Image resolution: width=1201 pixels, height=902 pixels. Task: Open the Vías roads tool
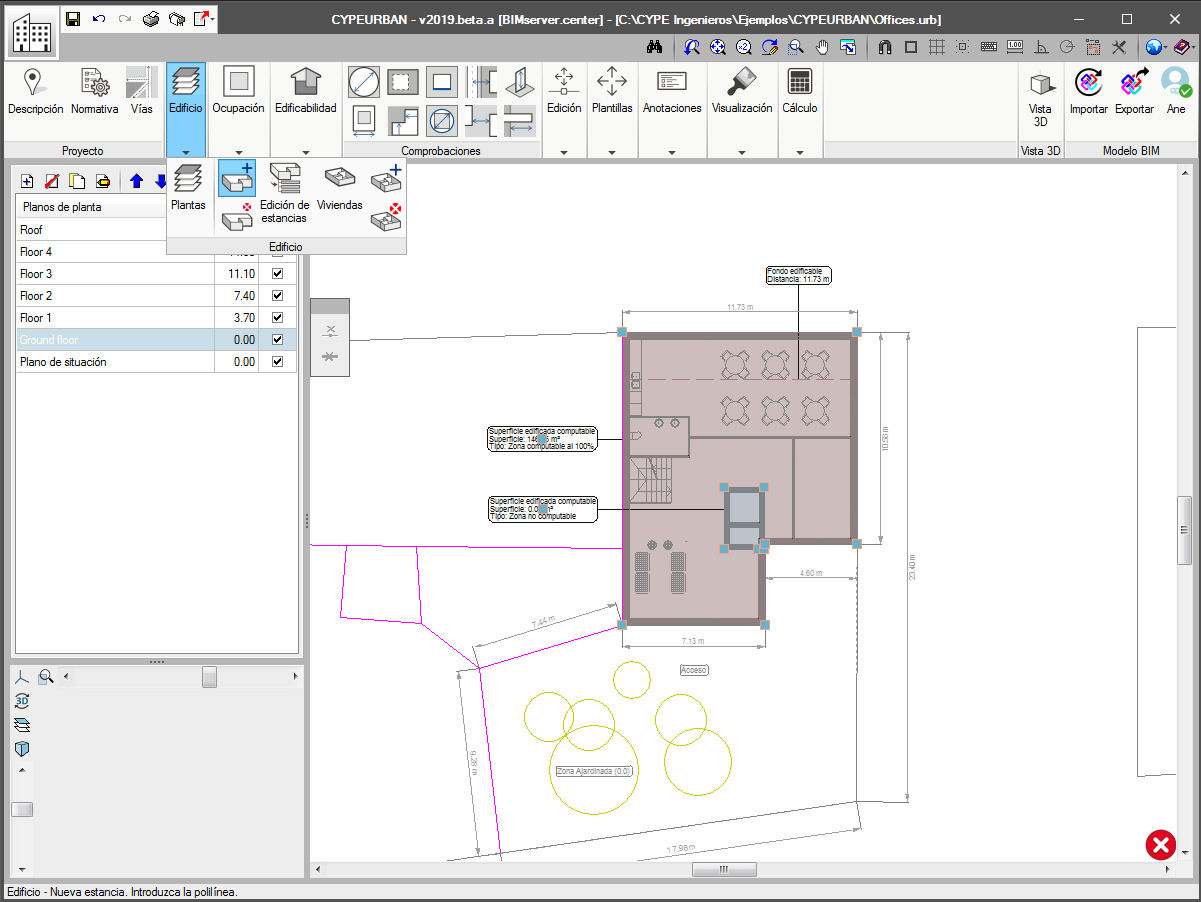click(x=142, y=92)
